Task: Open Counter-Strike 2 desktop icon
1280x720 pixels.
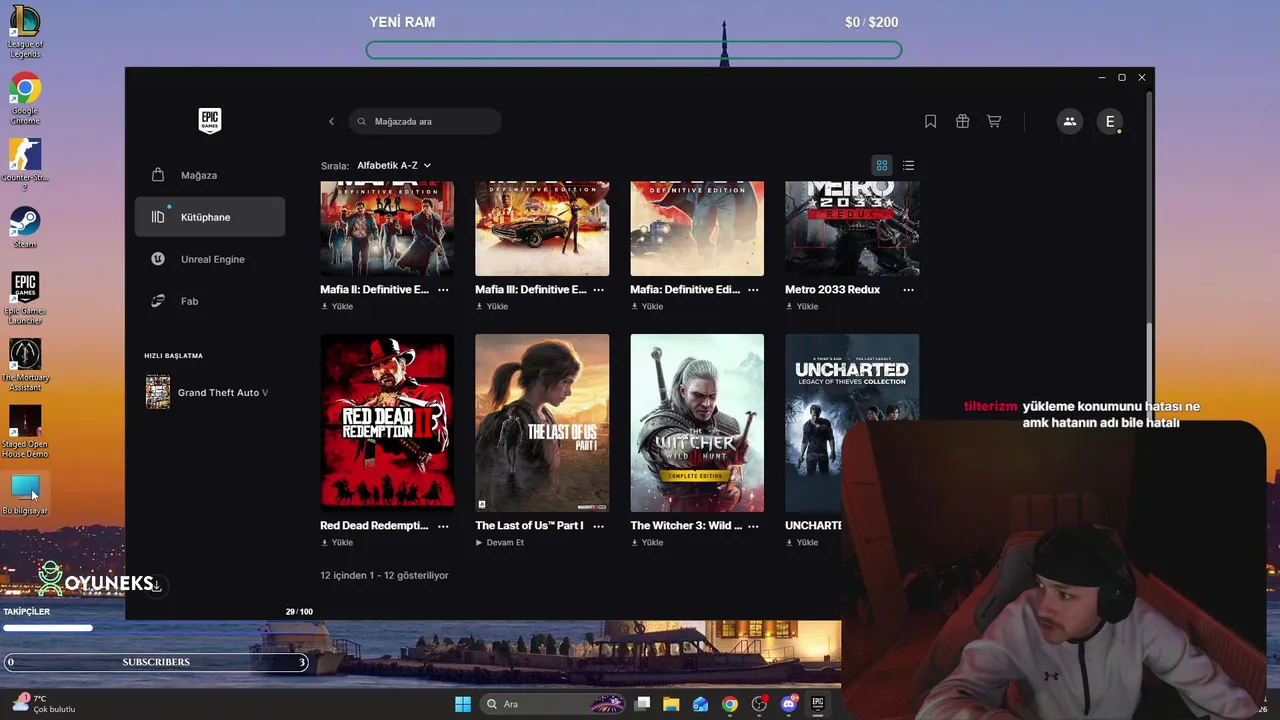Action: [x=25, y=166]
